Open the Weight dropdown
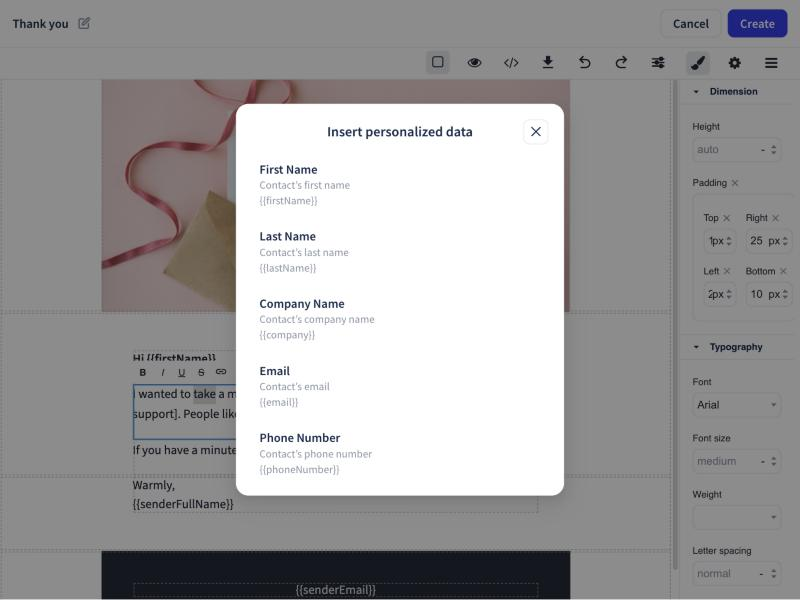This screenshot has height=600, width=800. (x=737, y=517)
